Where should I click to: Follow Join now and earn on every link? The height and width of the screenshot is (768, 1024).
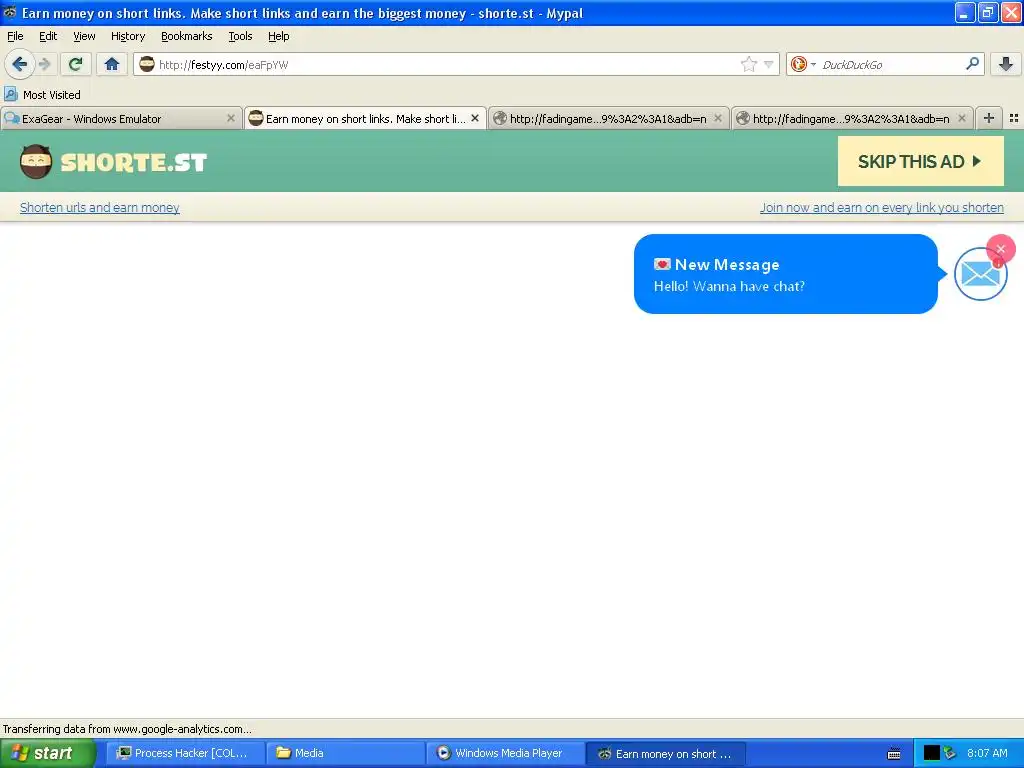pyautogui.click(x=882, y=208)
